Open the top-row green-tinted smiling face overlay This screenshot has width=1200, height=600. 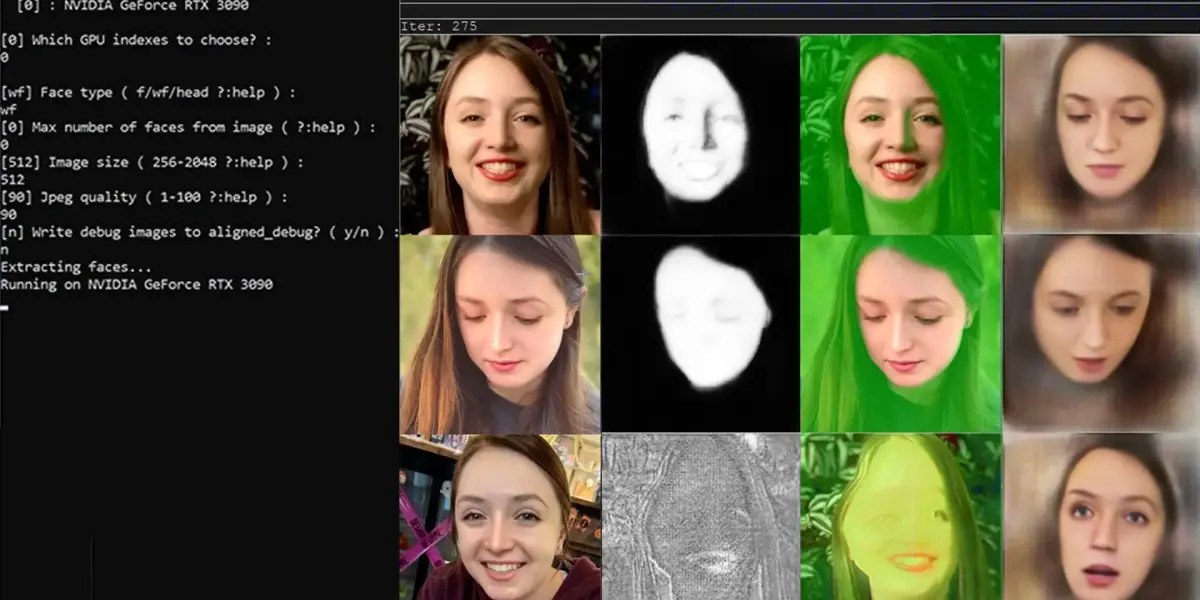pyautogui.click(x=900, y=135)
